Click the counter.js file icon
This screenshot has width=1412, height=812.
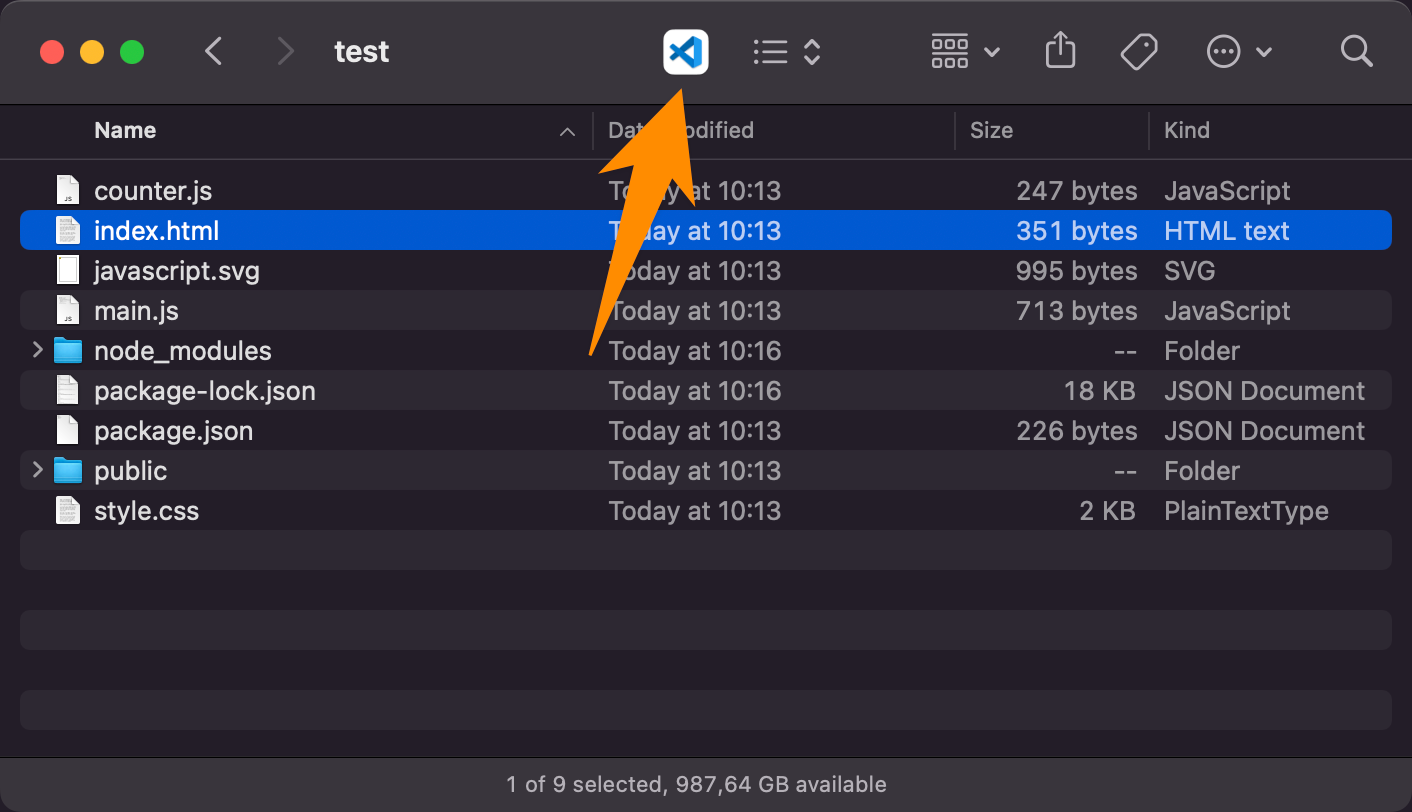click(67, 191)
